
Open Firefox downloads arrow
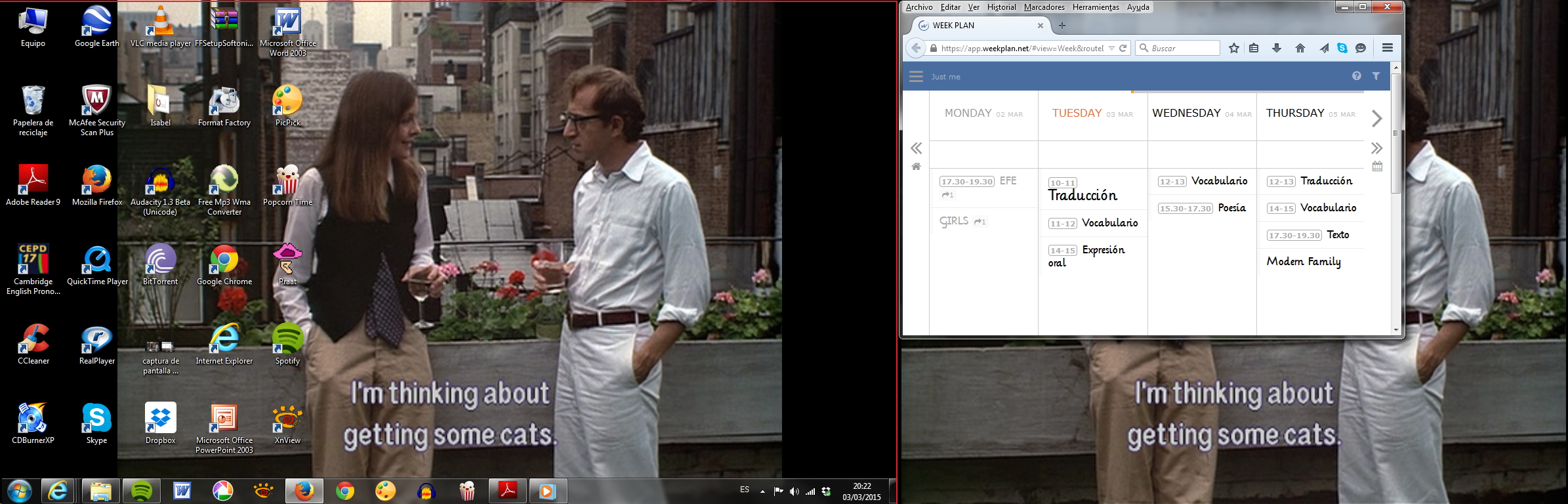click(1277, 48)
